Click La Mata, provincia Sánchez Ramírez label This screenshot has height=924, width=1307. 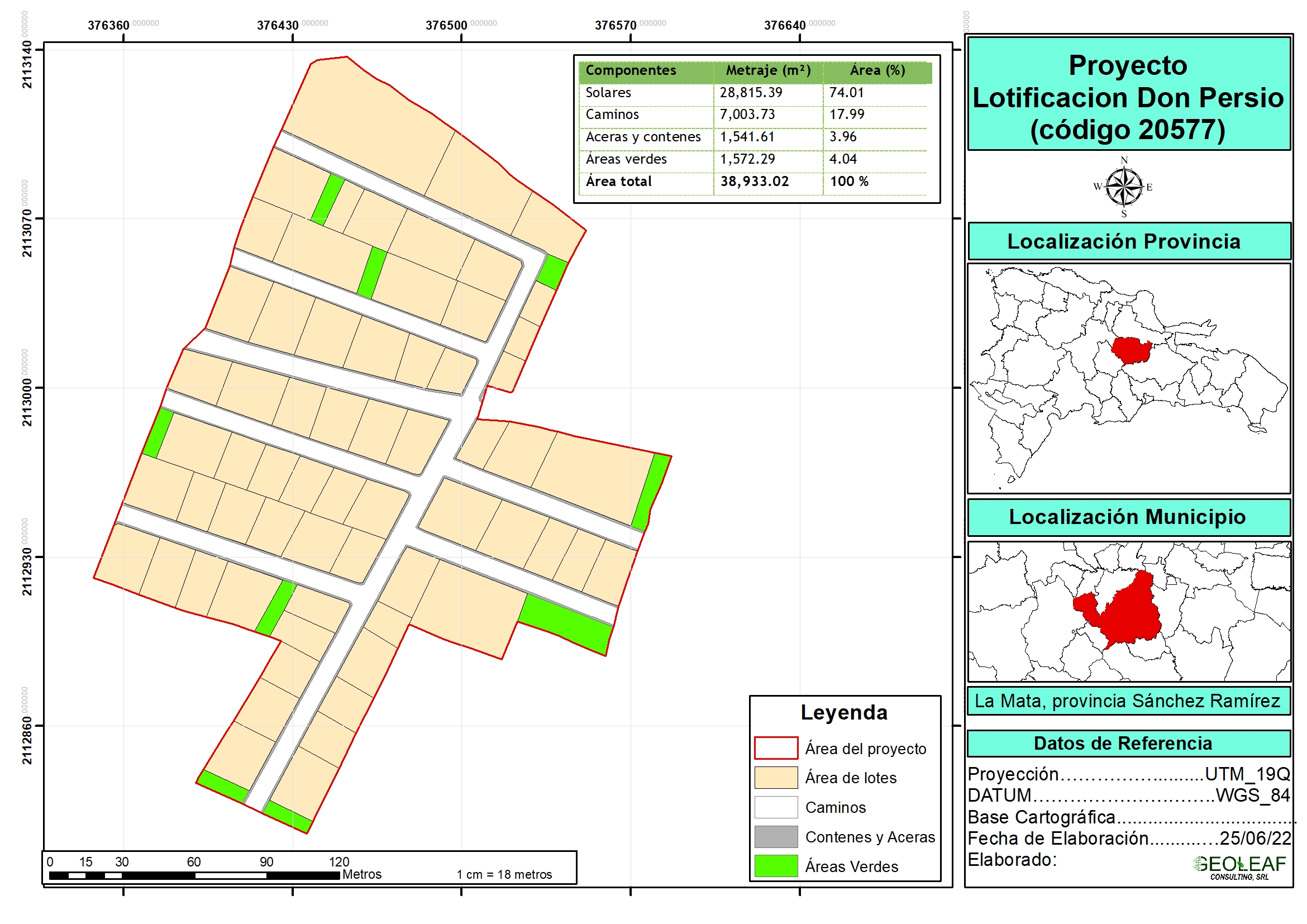pos(1127,701)
